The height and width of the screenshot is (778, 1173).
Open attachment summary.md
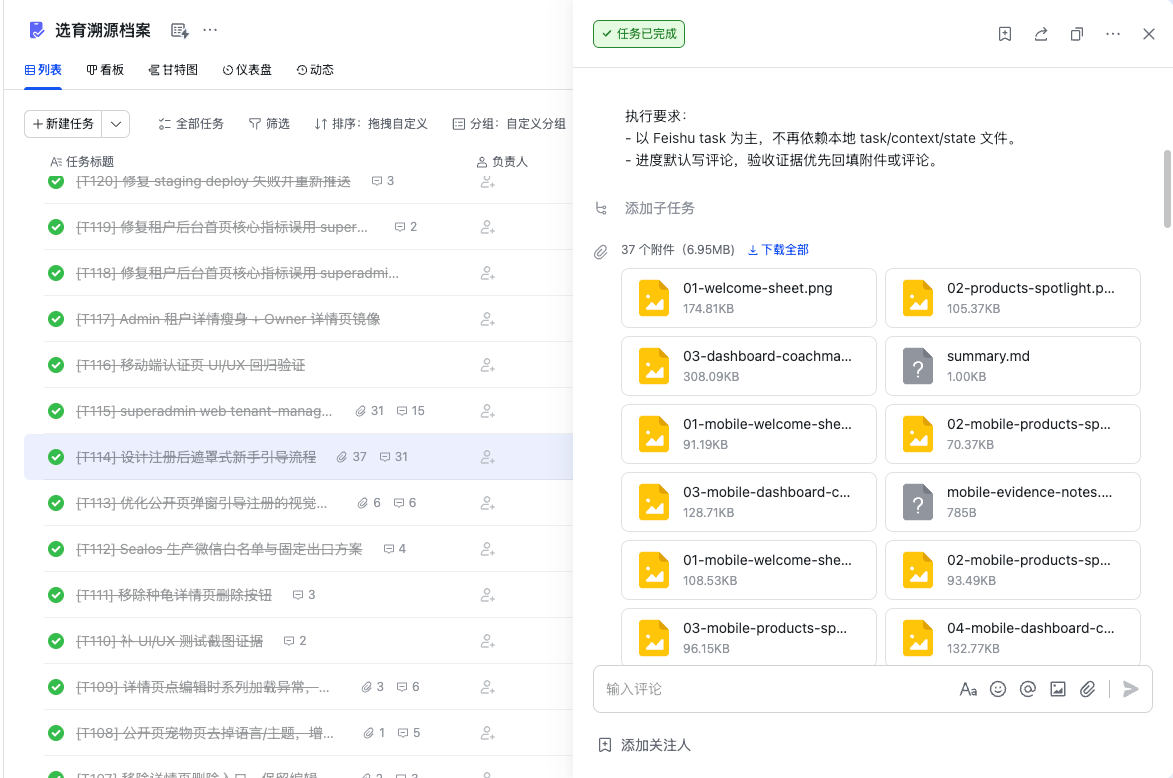pos(1013,366)
